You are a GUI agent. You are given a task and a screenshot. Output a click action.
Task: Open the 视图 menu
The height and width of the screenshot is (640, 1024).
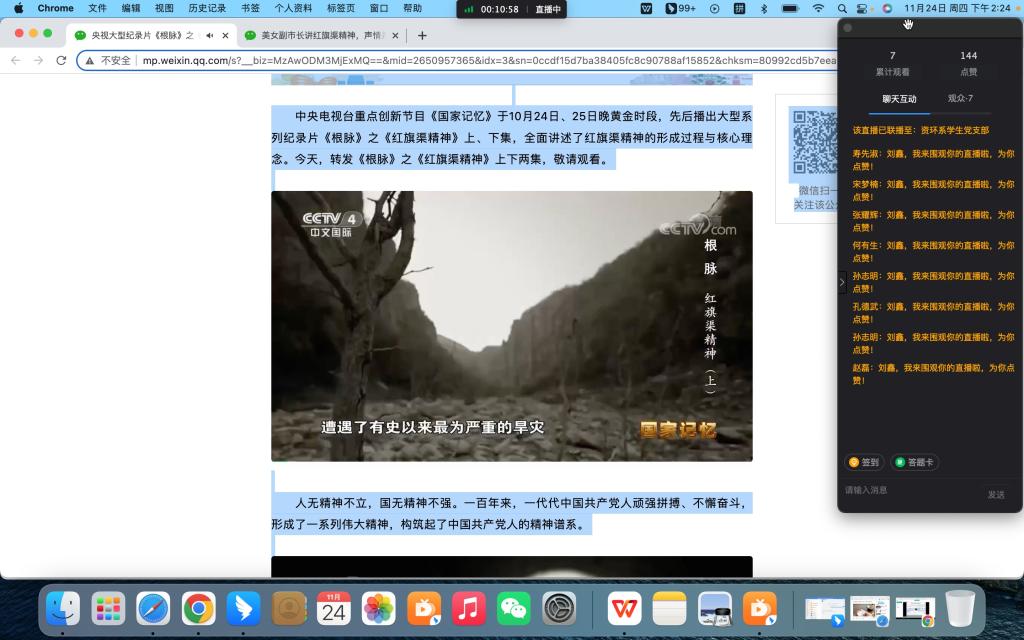pyautogui.click(x=164, y=8)
